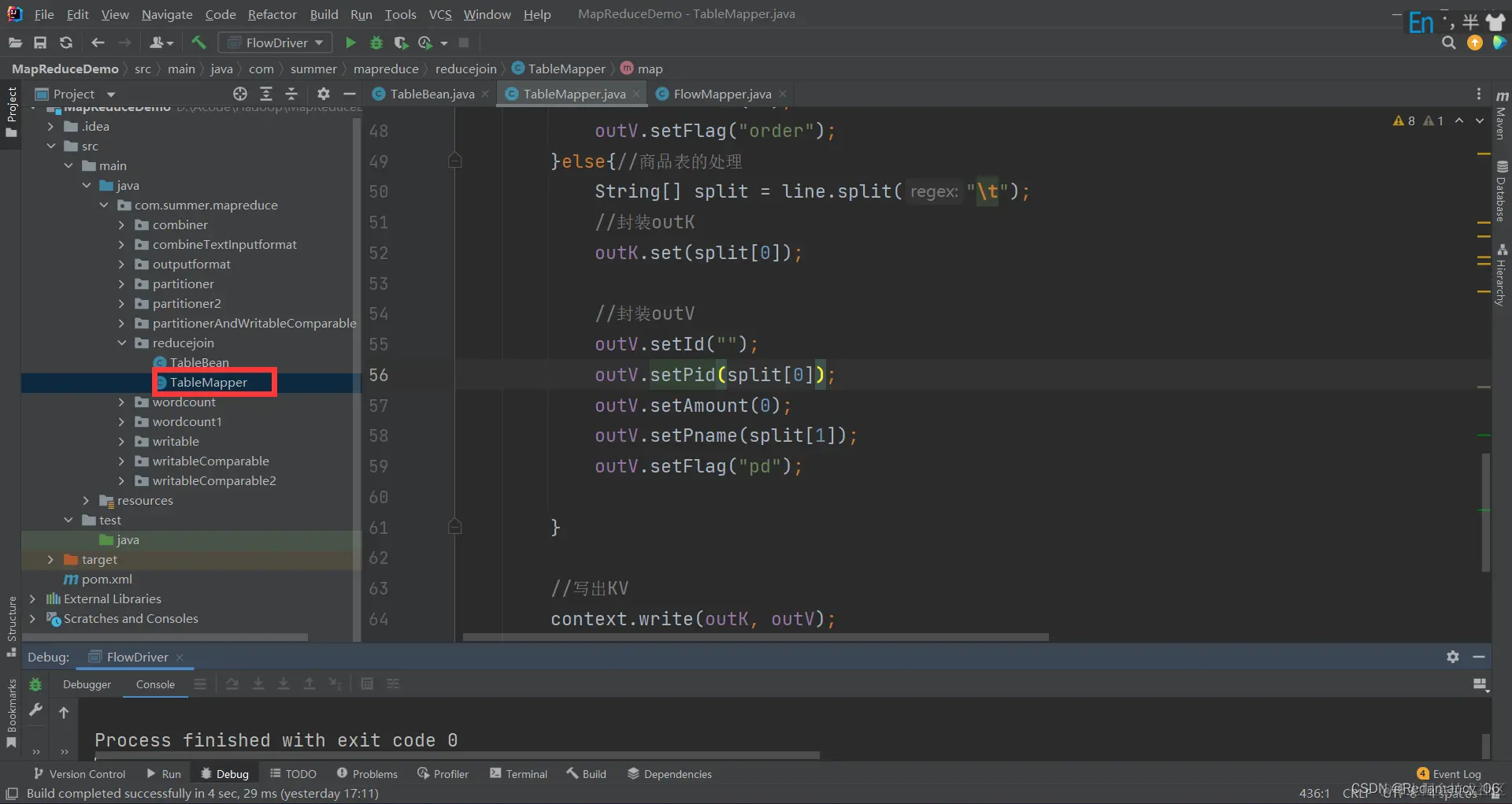Open the user account dropdown in toolbar
The image size is (1512, 804).
[161, 43]
